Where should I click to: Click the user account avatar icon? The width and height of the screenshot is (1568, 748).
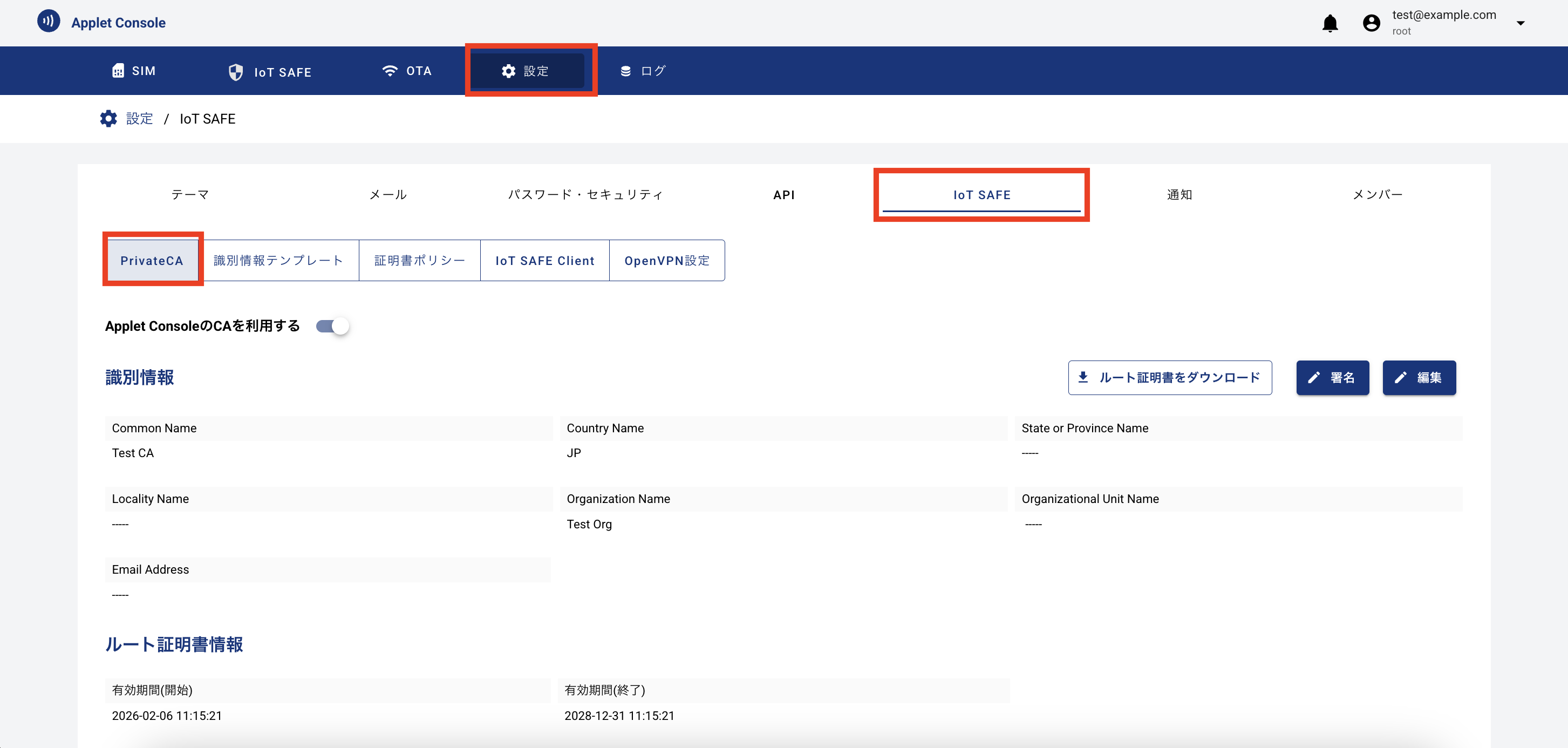pyautogui.click(x=1371, y=23)
